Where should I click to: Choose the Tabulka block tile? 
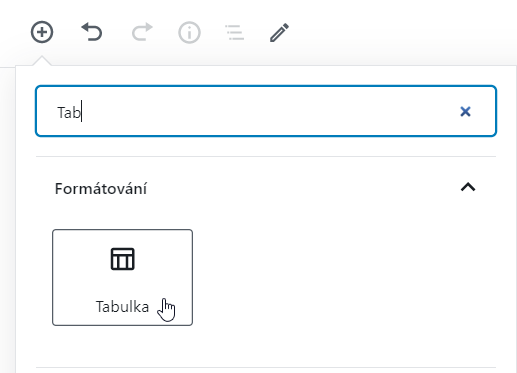tap(122, 277)
